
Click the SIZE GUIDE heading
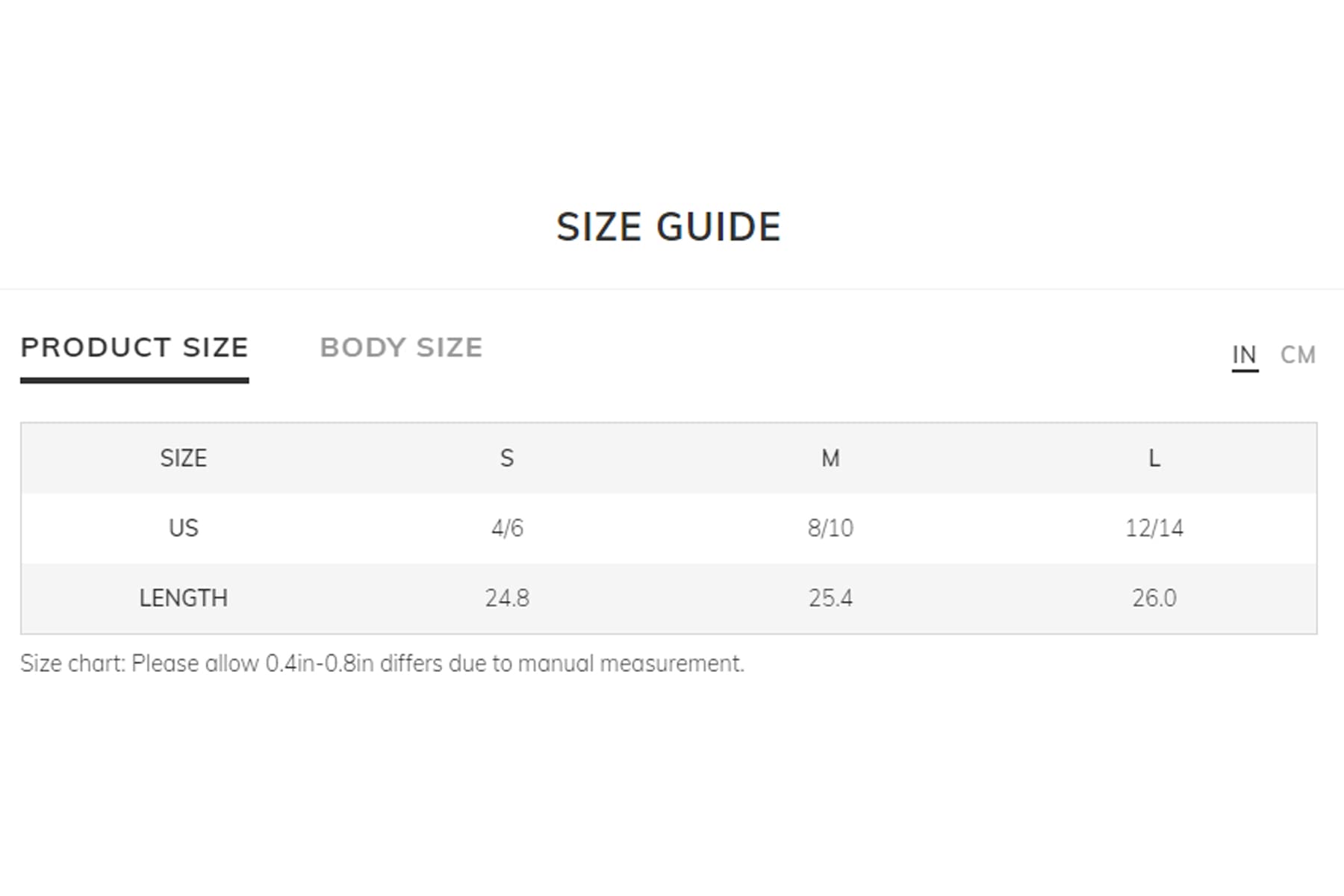pos(668,227)
